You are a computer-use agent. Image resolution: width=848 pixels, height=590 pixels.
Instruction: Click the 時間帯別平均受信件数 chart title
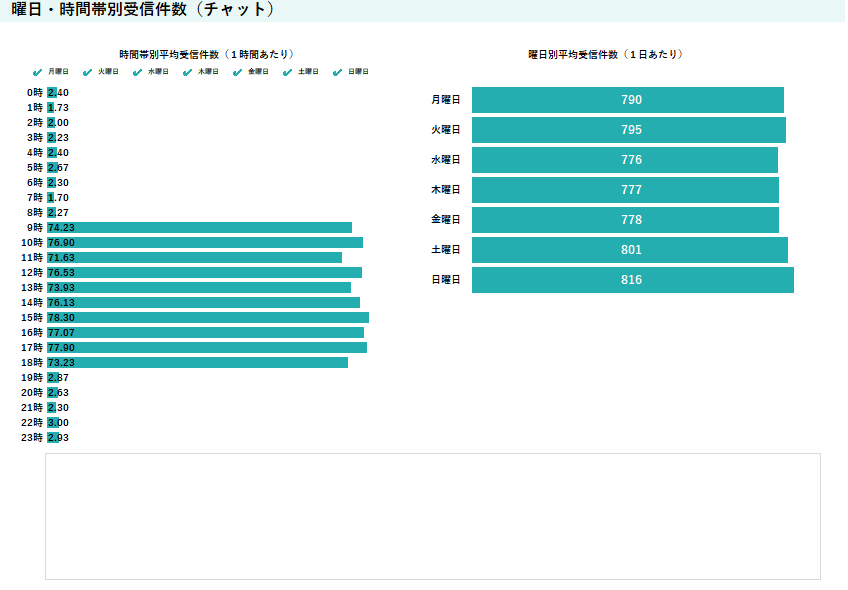click(206, 54)
